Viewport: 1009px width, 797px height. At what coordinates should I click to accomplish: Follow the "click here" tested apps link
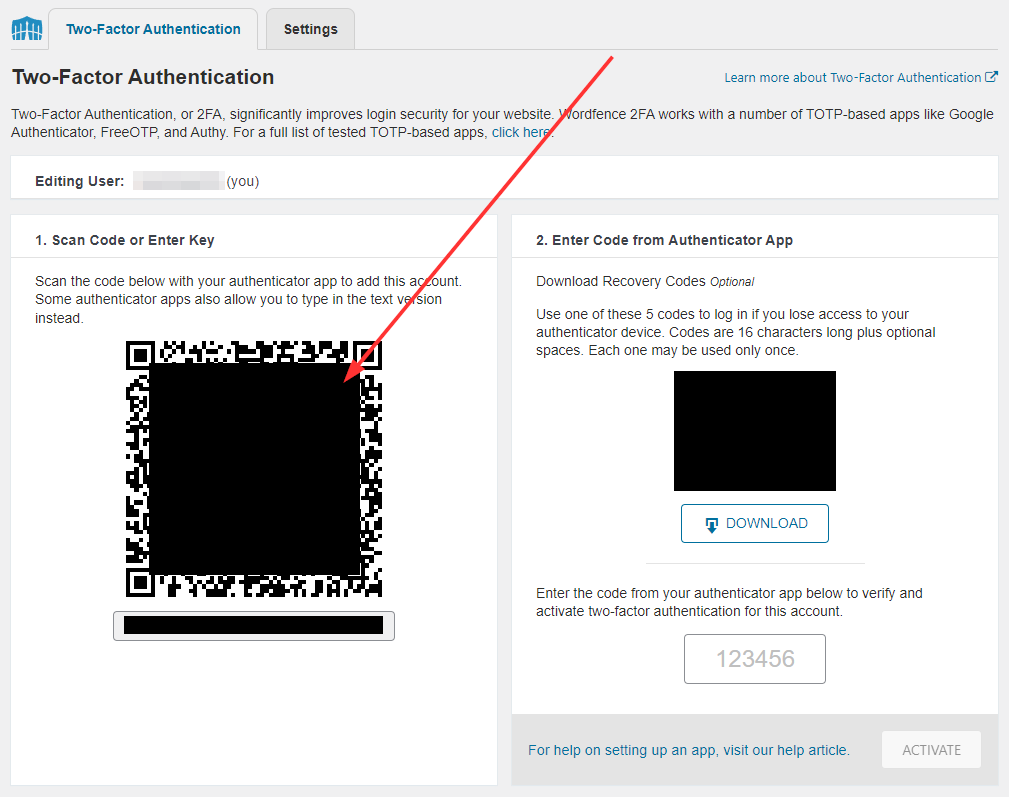pyautogui.click(x=521, y=133)
